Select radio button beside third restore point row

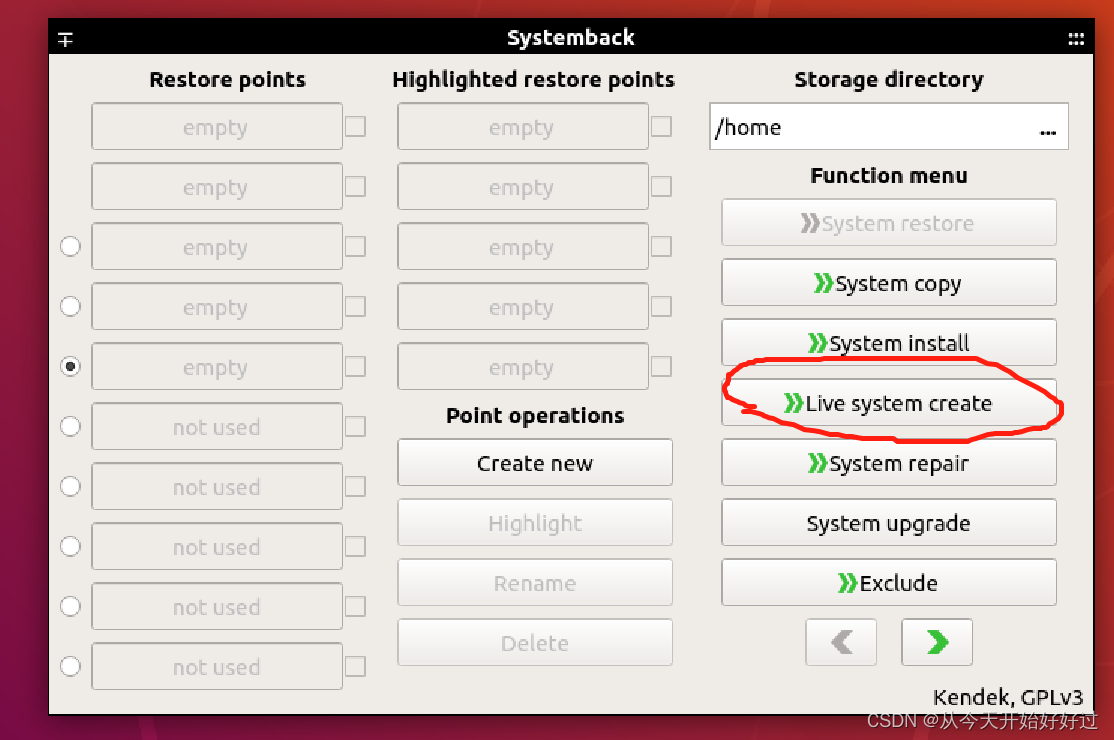pos(70,246)
